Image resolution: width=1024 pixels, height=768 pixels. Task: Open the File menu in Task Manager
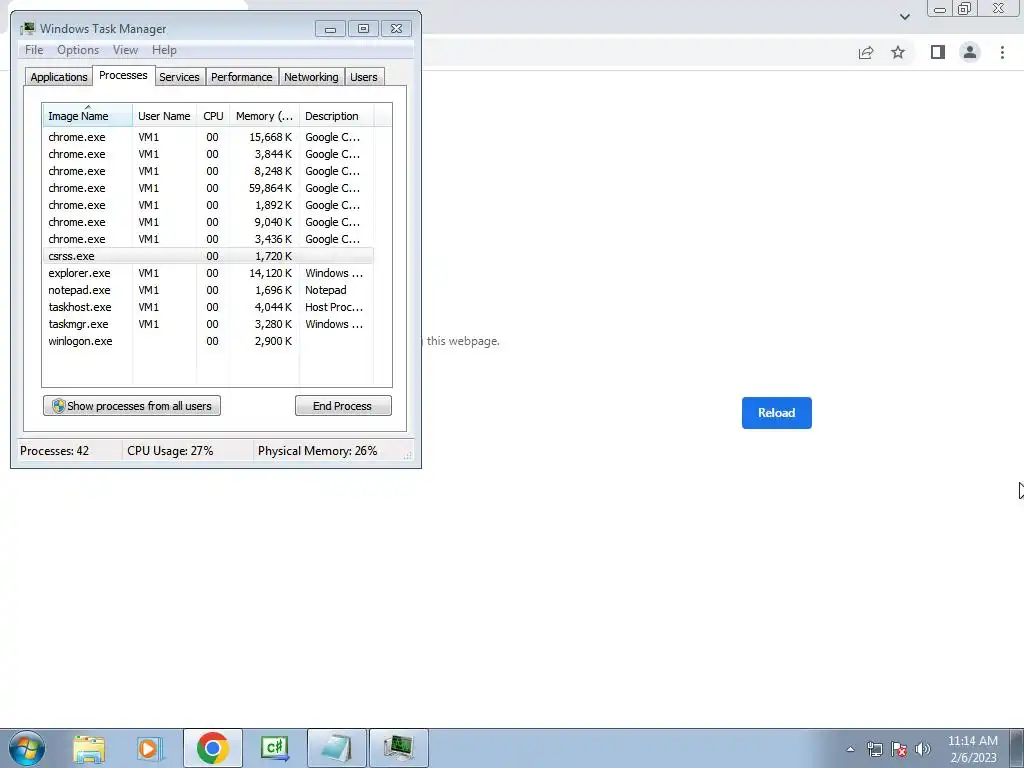[34, 50]
